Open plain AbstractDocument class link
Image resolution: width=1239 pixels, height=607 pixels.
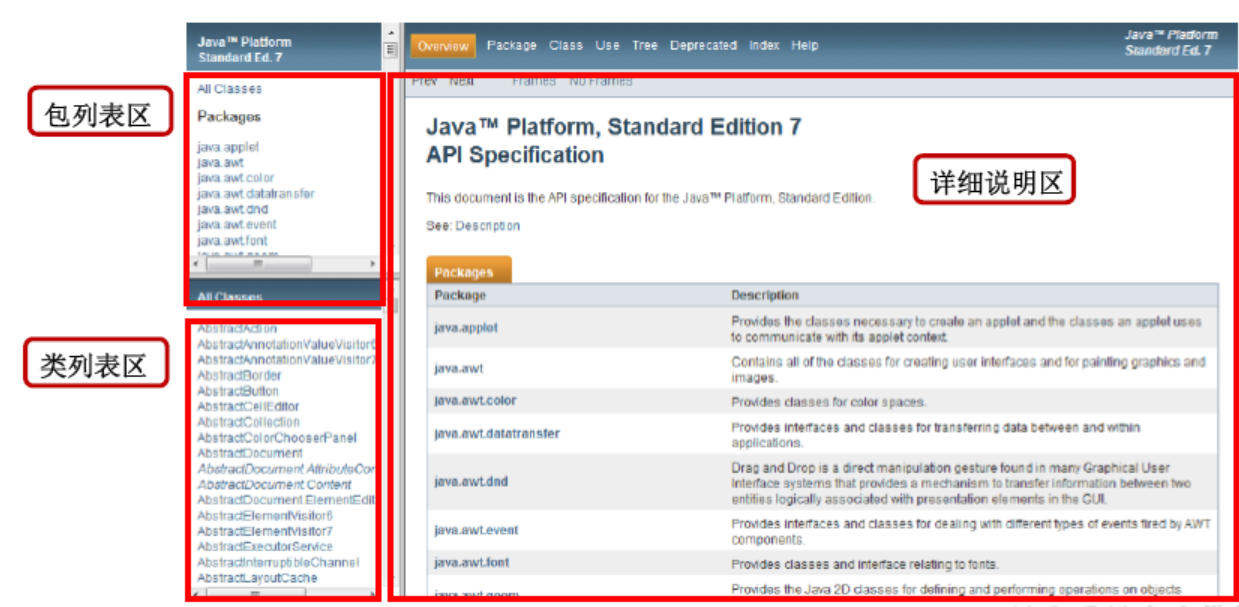tap(249, 453)
